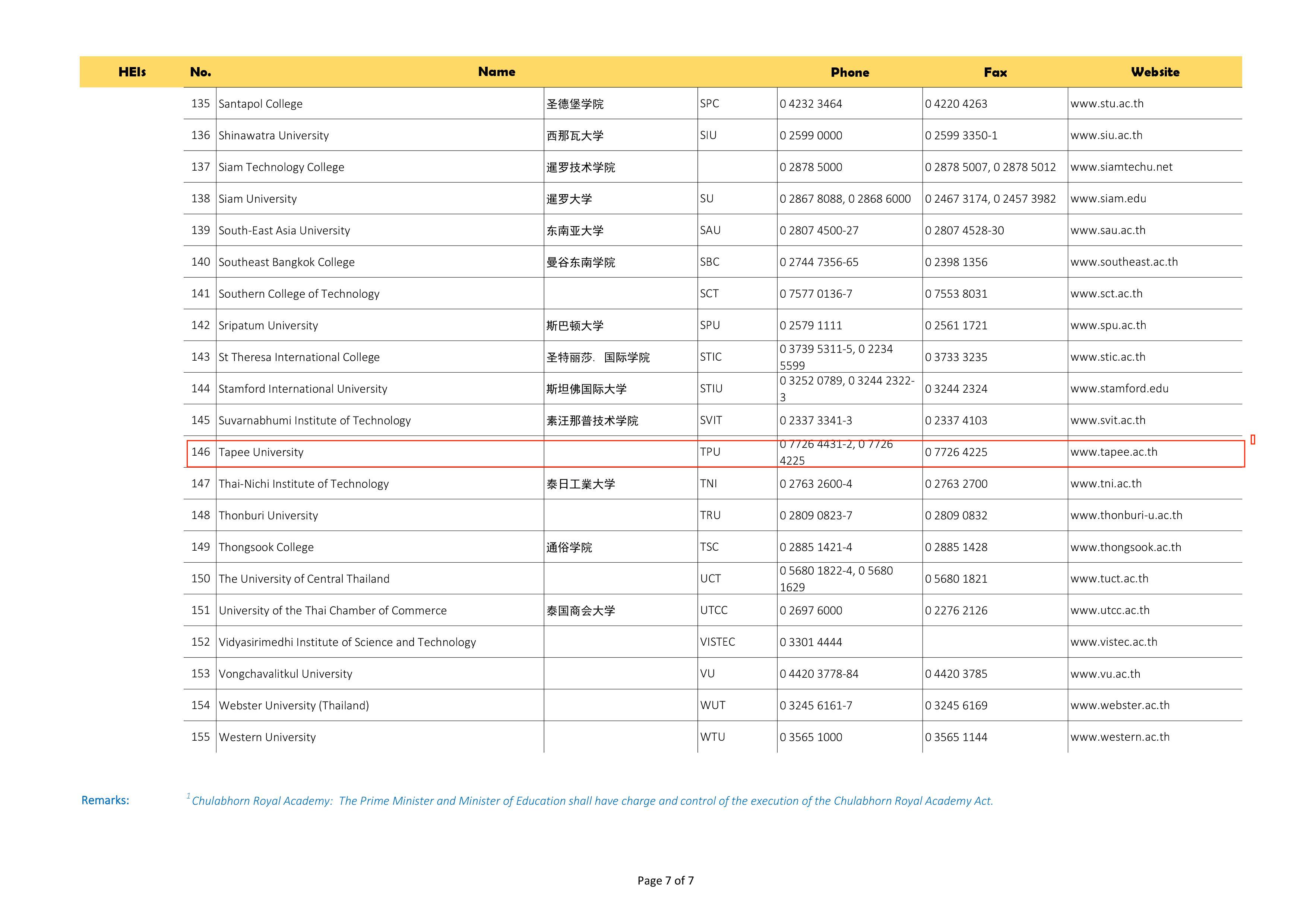Click the Chinese name 斯坦佛国际大学
This screenshot has width=1307, height=924.
click(x=586, y=389)
